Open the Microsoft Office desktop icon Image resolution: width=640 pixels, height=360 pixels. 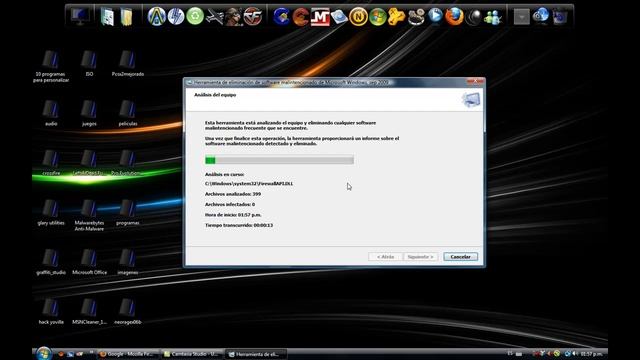pyautogui.click(x=89, y=262)
